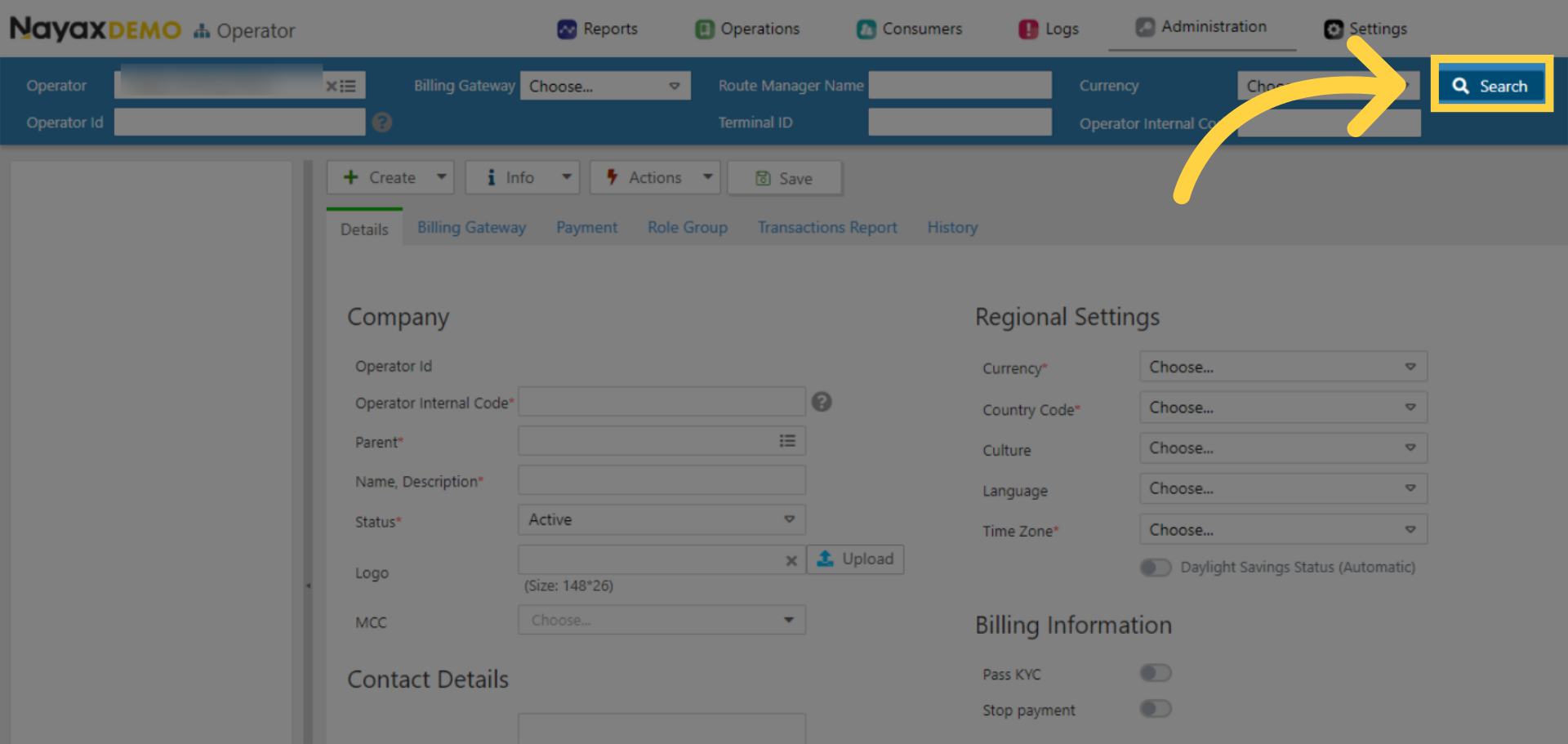Open the Settings menu
Image resolution: width=1568 pixels, height=744 pixels.
click(1365, 29)
